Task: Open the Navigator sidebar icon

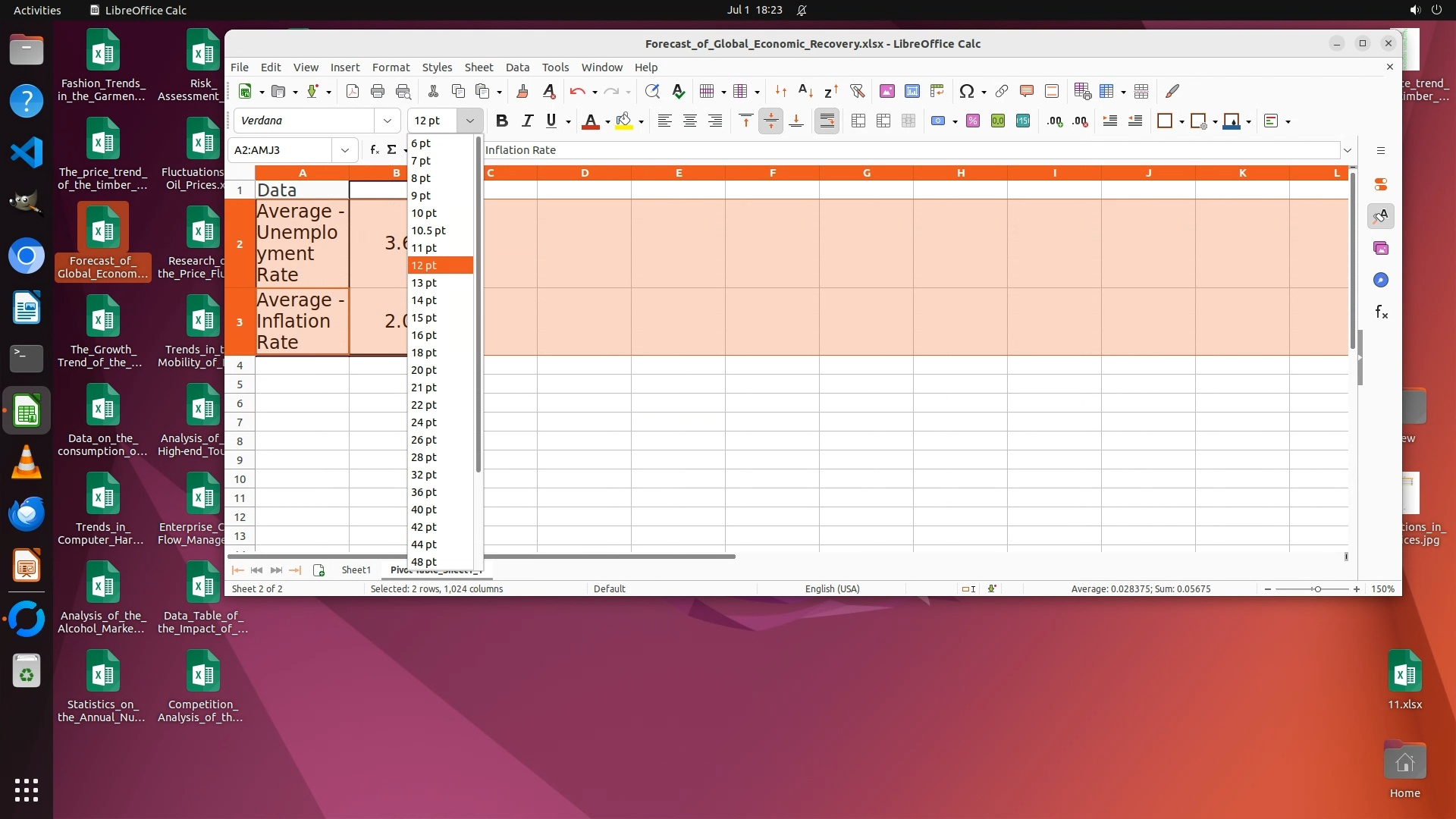Action: tap(1381, 281)
